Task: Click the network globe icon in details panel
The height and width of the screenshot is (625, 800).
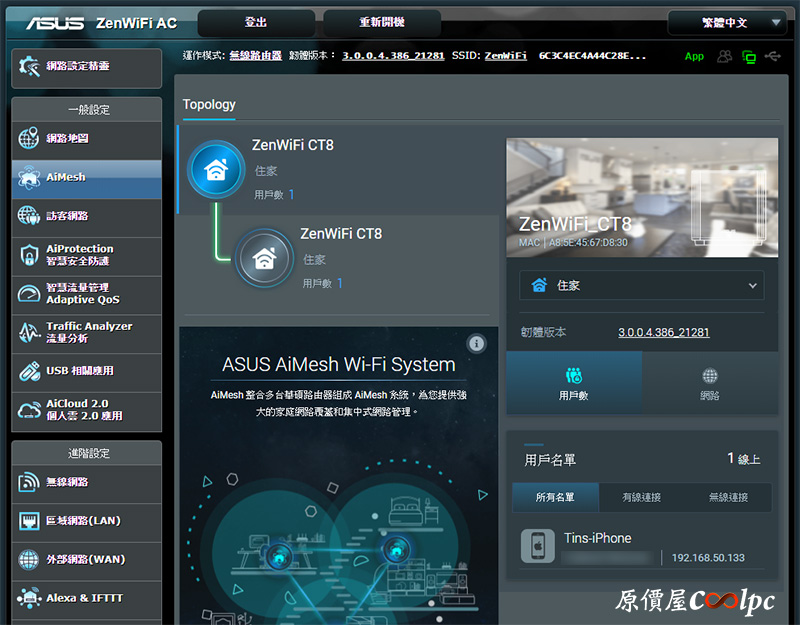Action: click(710, 376)
